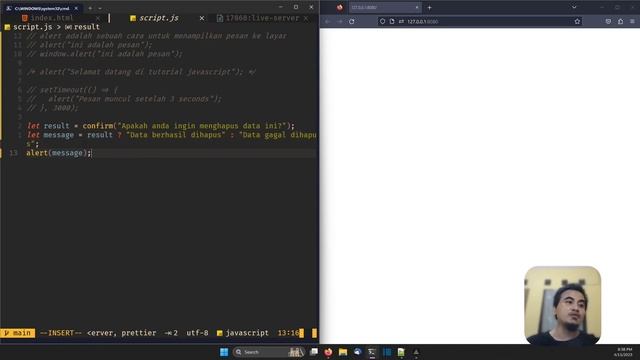640x360 pixels.
Task: Switch to the index.html buffer tab
Action: (51, 18)
